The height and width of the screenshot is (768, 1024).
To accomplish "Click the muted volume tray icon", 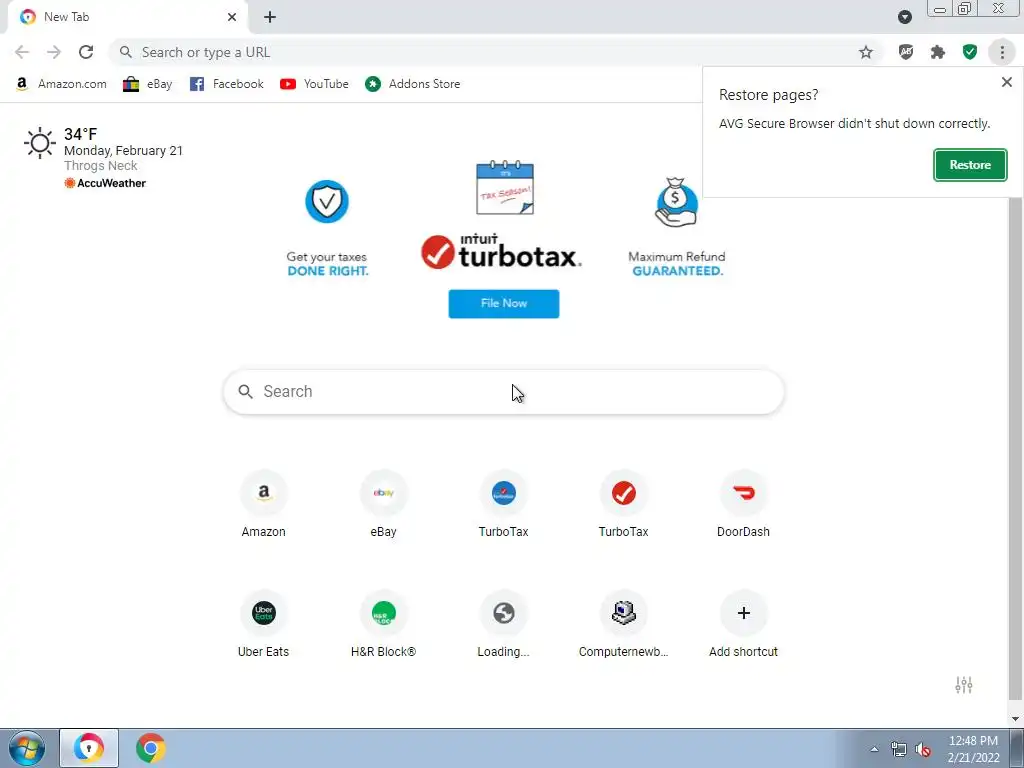I will 923,749.
